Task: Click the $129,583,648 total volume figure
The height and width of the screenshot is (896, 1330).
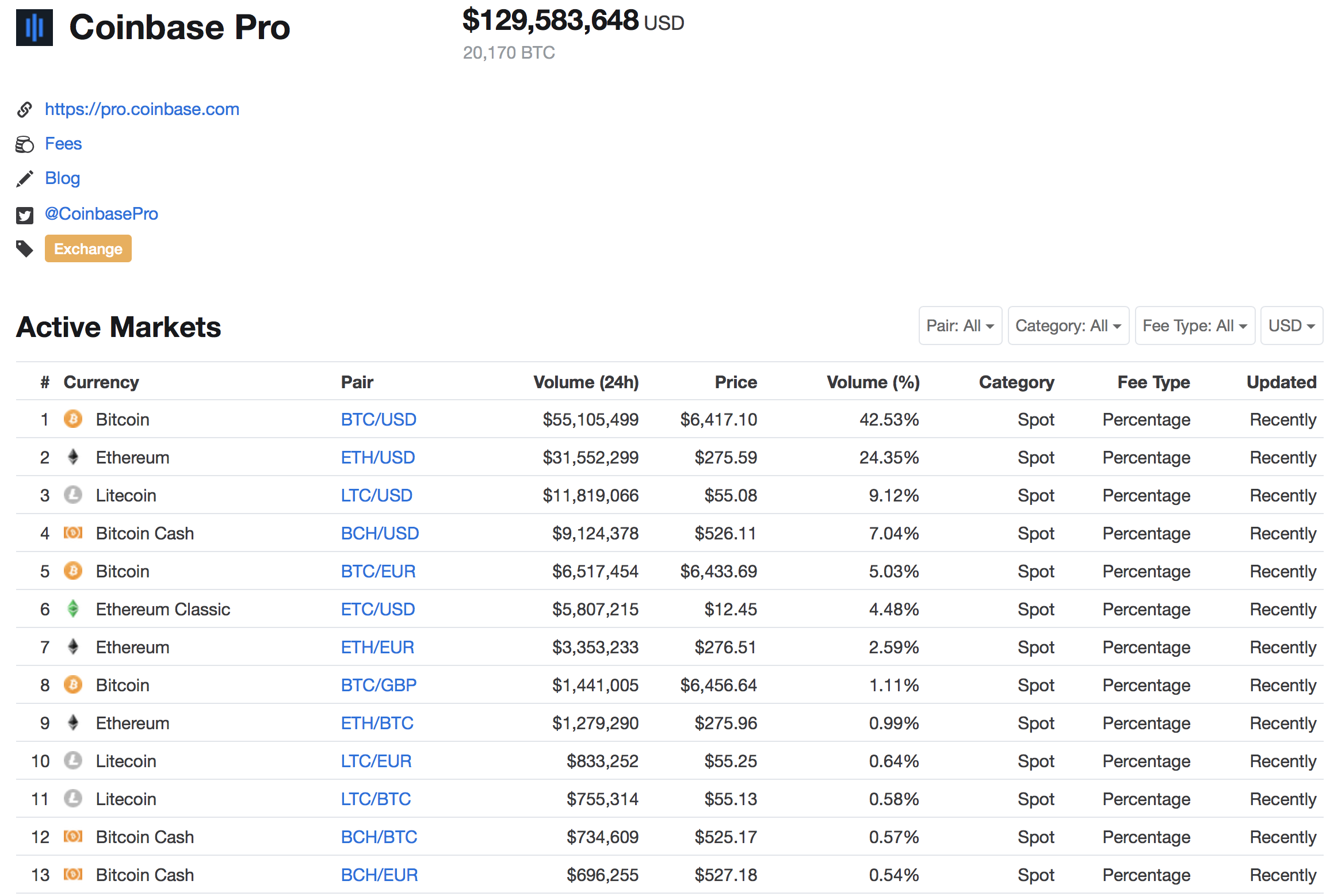Action: pos(551,20)
